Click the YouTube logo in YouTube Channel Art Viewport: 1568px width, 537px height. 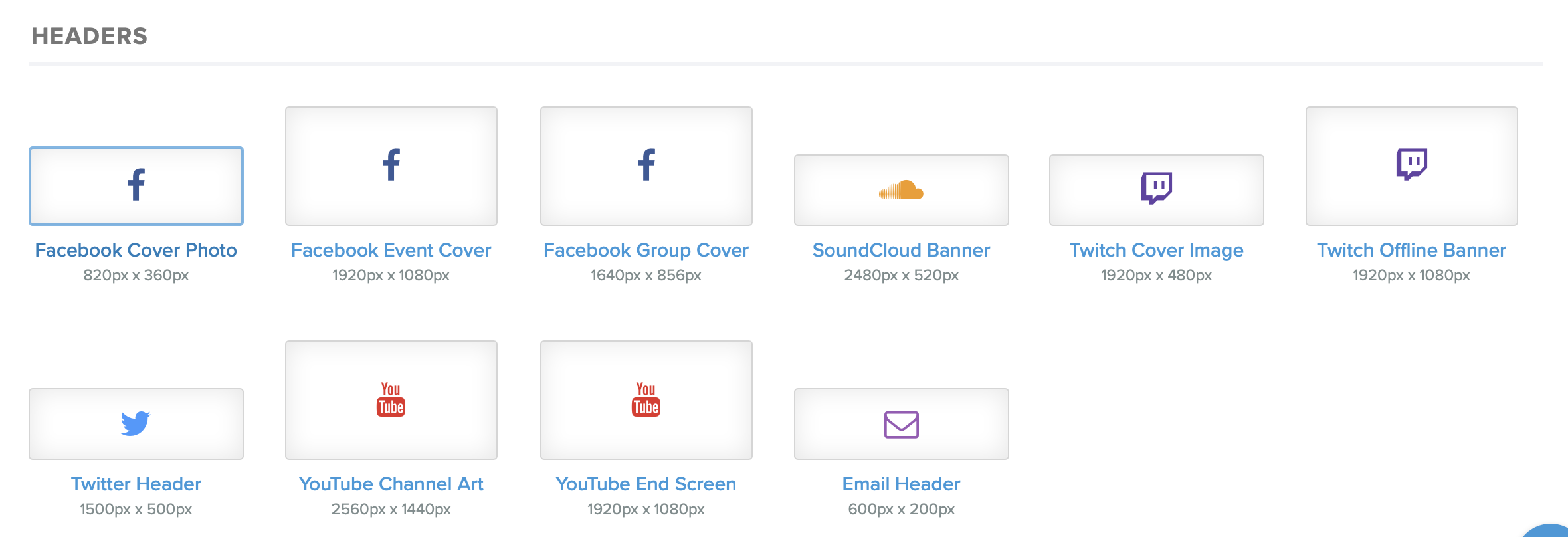[x=391, y=399]
